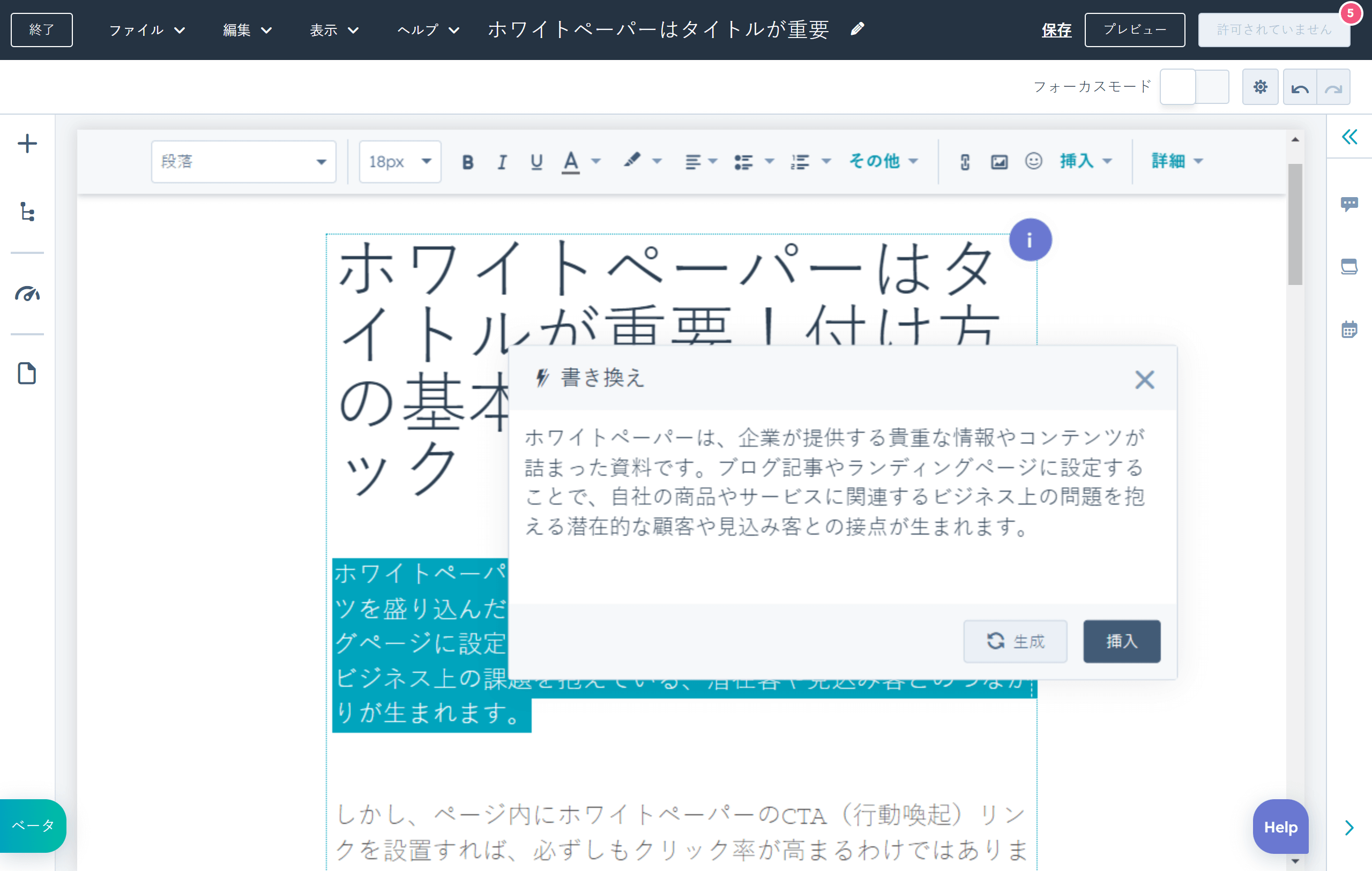Viewport: 1372px width, 871px height.
Task: Click the bulleted list icon
Action: [x=743, y=162]
